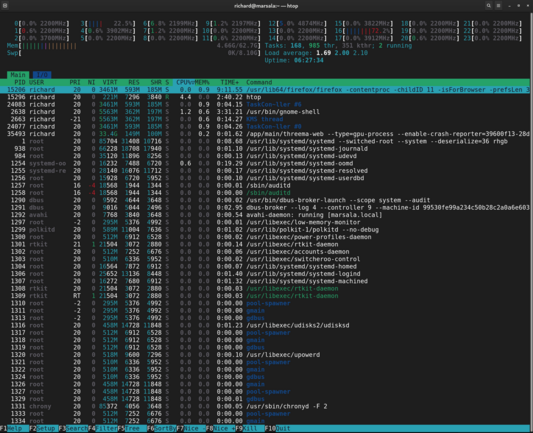Click F7 Nice - in the bottom bar

pyautogui.click(x=191, y=429)
